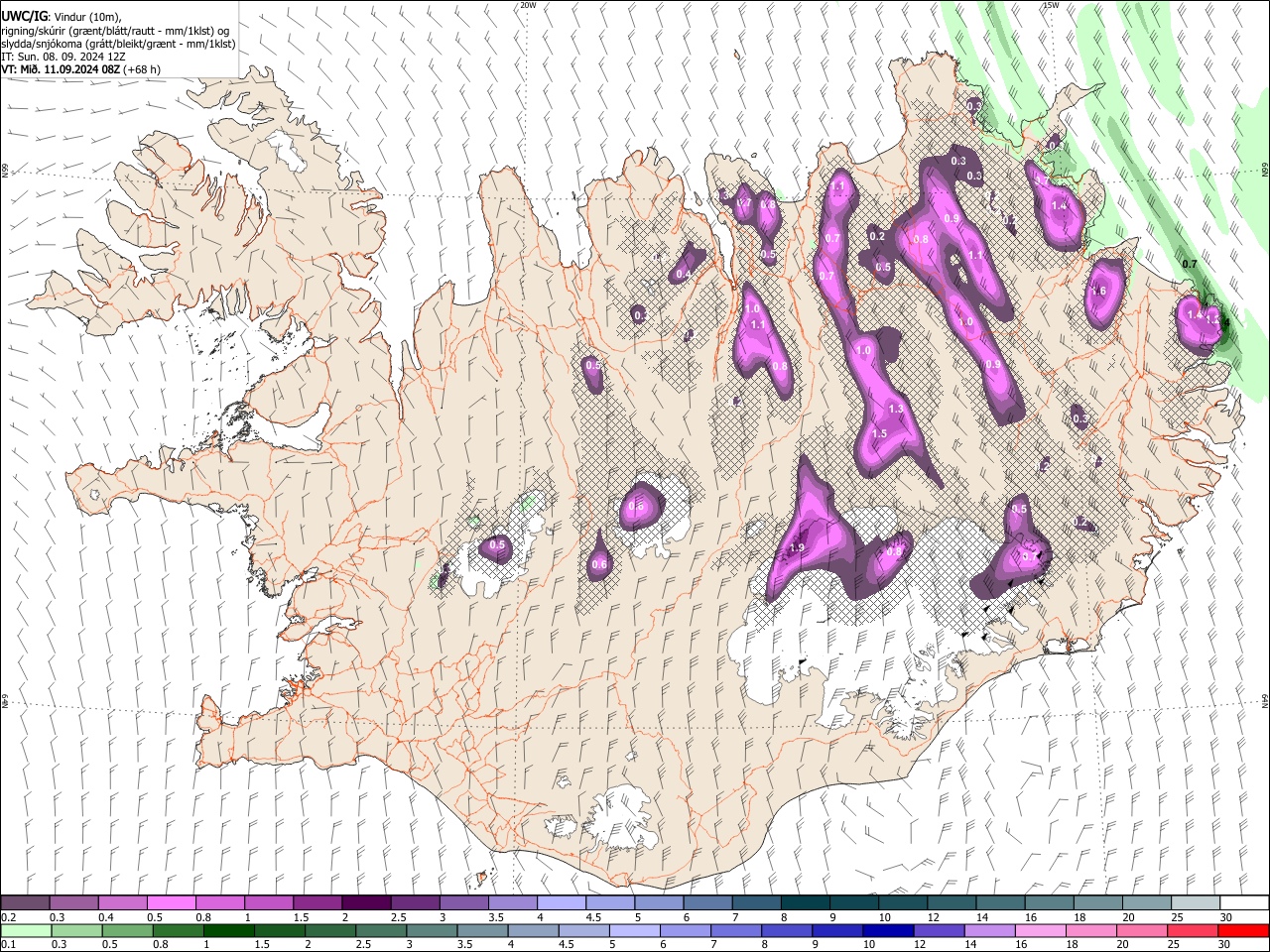Click the rain-scale swatch labeled 2.5
This screenshot has width=1270, height=952.
point(381,931)
